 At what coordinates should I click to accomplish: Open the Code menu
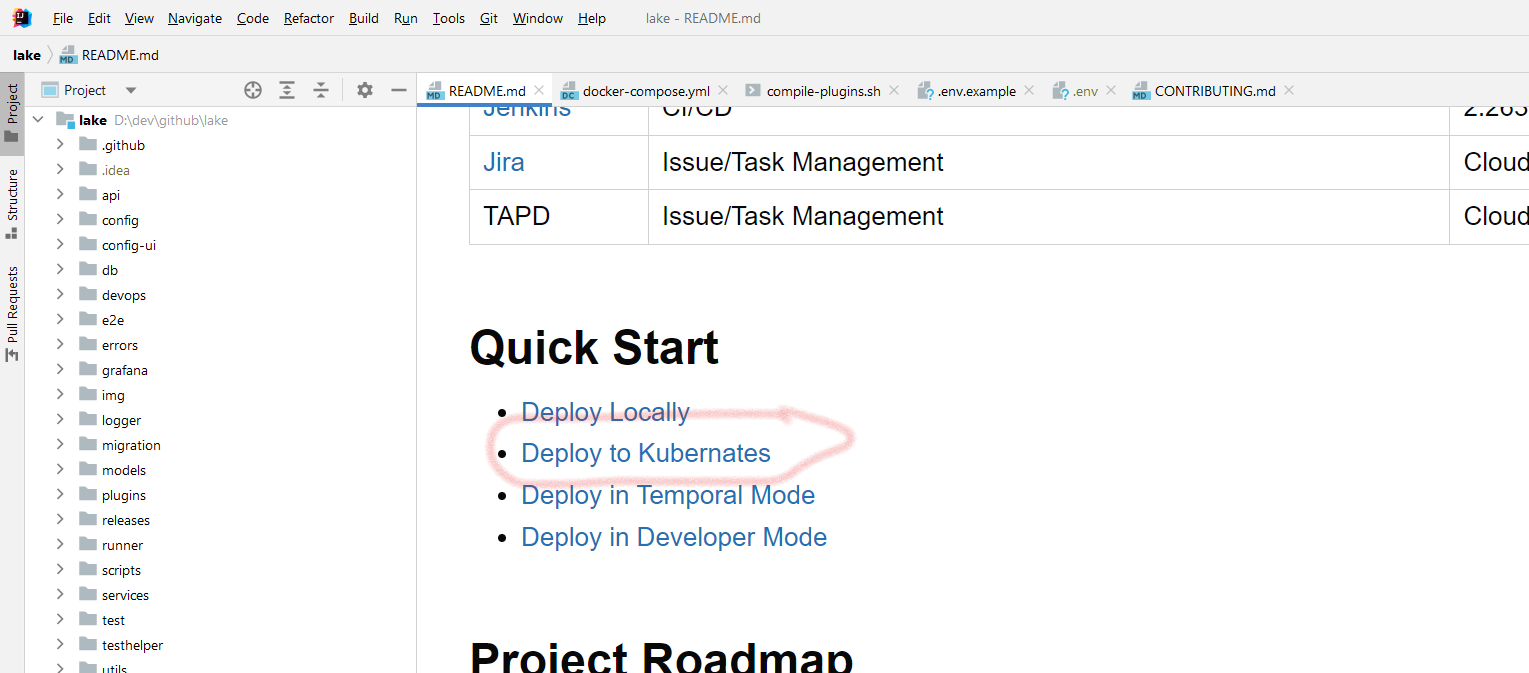[x=253, y=18]
